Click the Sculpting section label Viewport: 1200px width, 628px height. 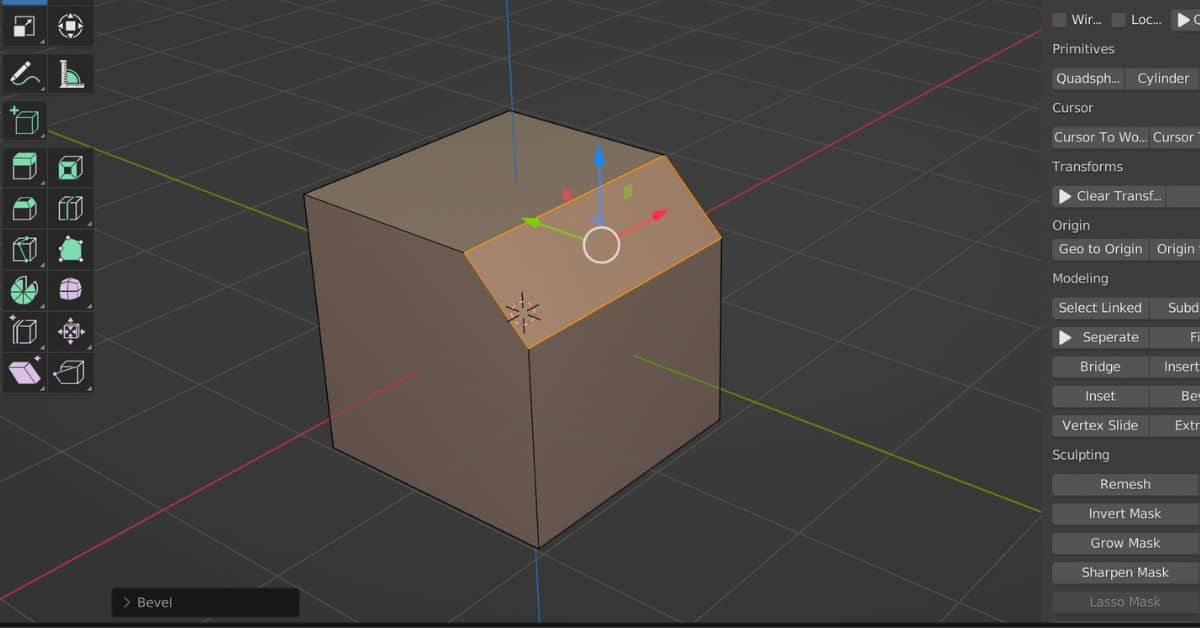(1081, 455)
